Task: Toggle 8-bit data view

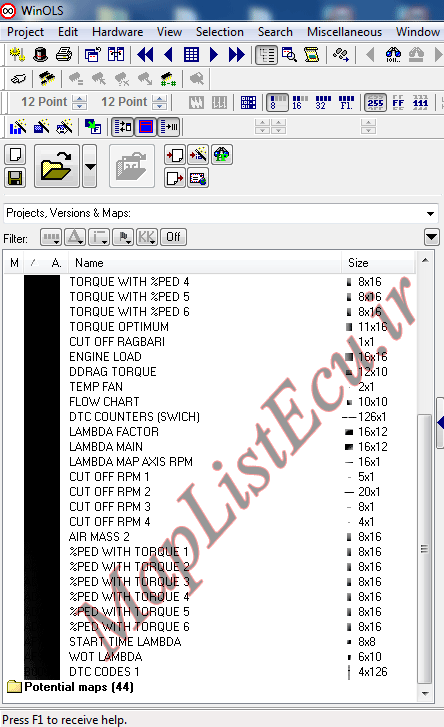Action: [x=278, y=102]
